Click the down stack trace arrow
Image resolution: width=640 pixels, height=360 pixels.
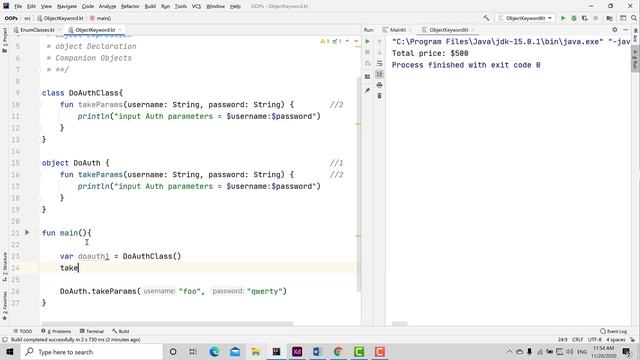click(379, 52)
